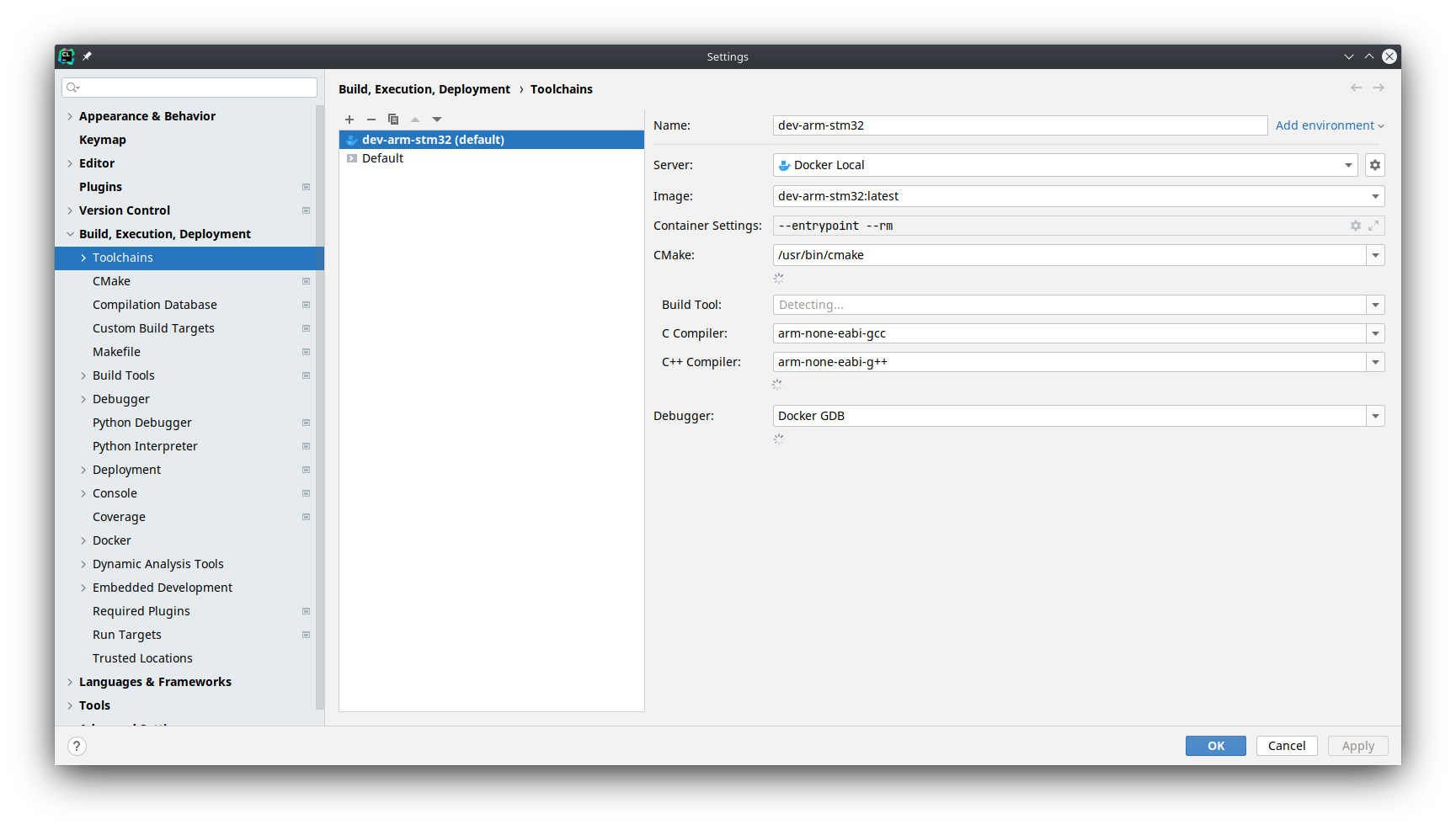Viewport: 1456px width, 830px height.
Task: Click the search magnifier icon
Action: coord(73,88)
